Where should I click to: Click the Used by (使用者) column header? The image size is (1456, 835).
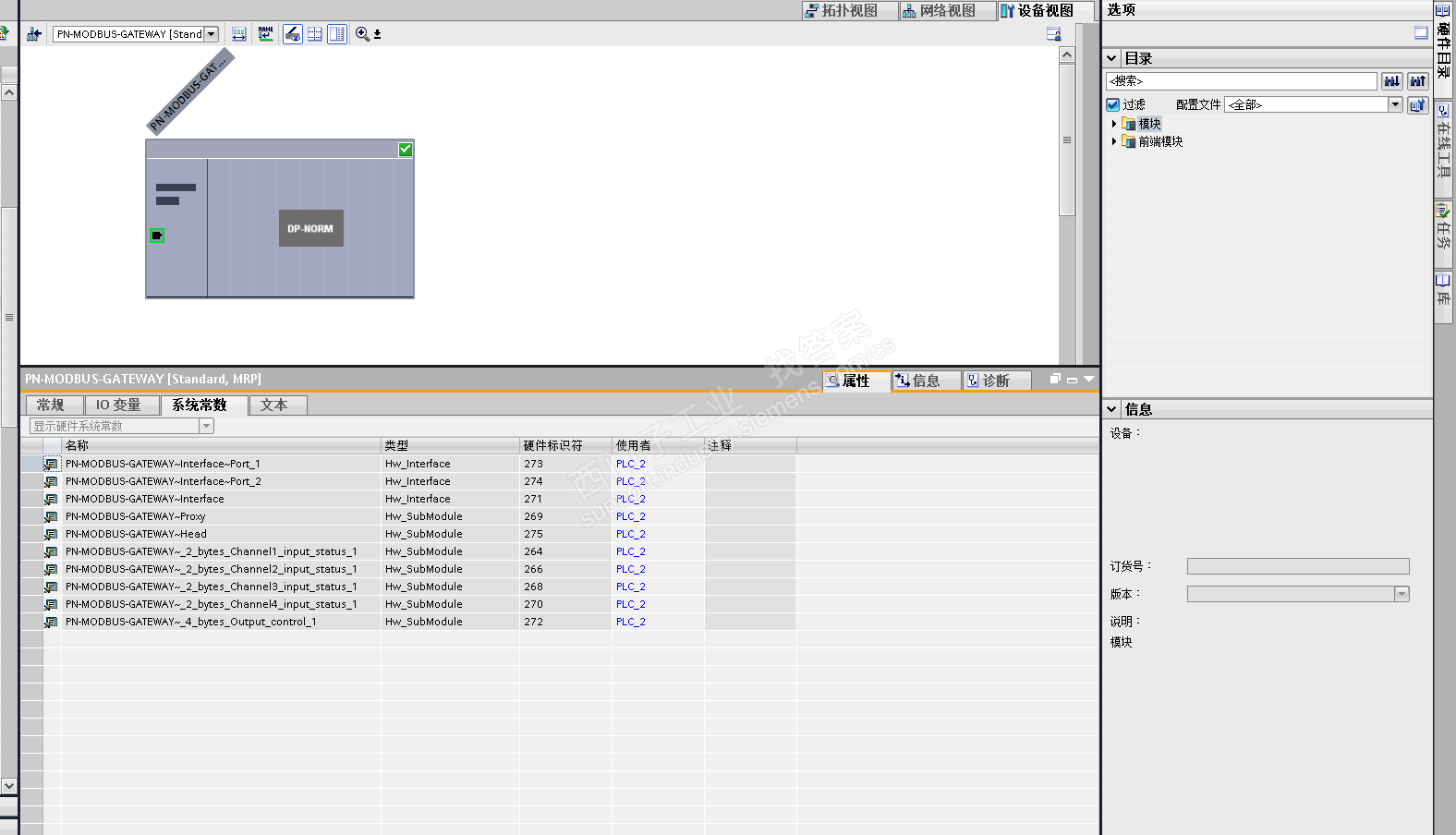[x=658, y=445]
